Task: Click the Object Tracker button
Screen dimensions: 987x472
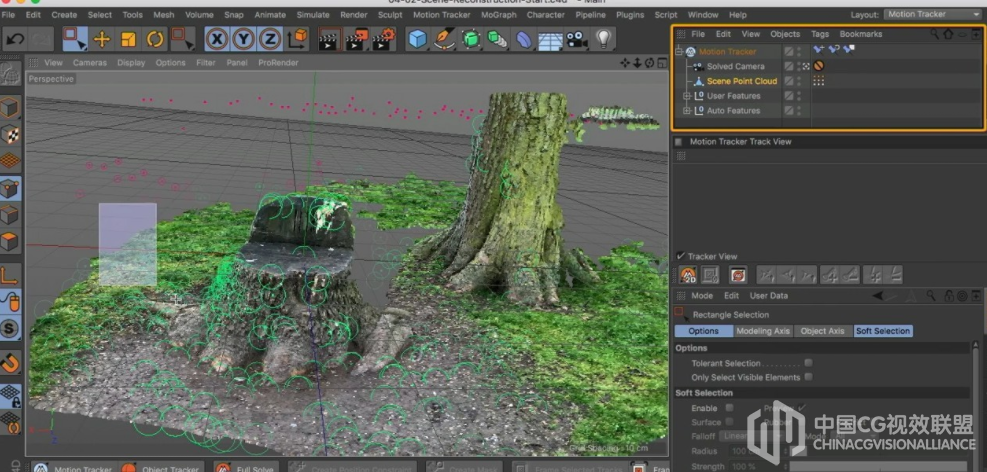Action: pyautogui.click(x=161, y=468)
